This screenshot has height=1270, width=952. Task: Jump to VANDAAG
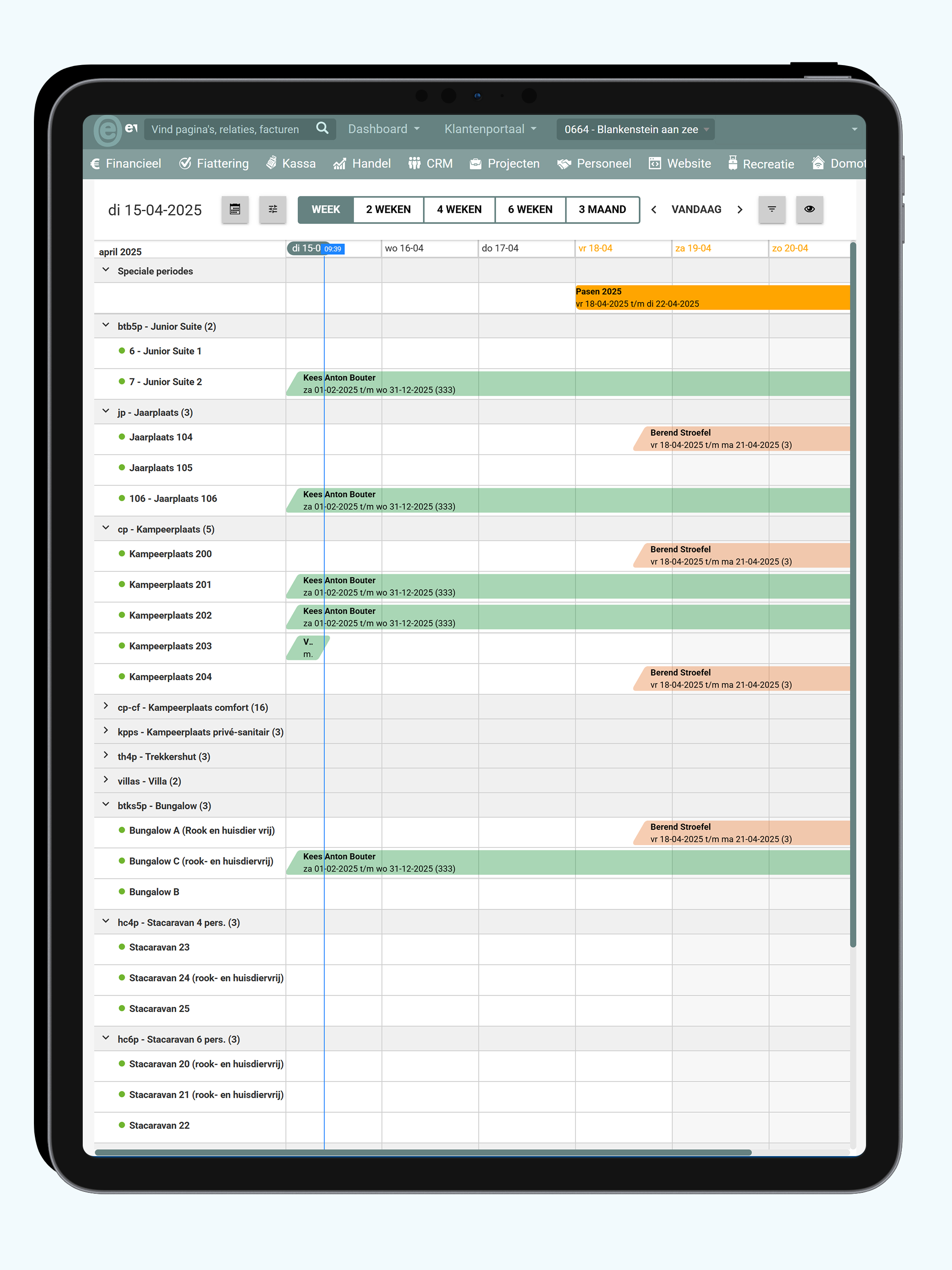coord(696,210)
